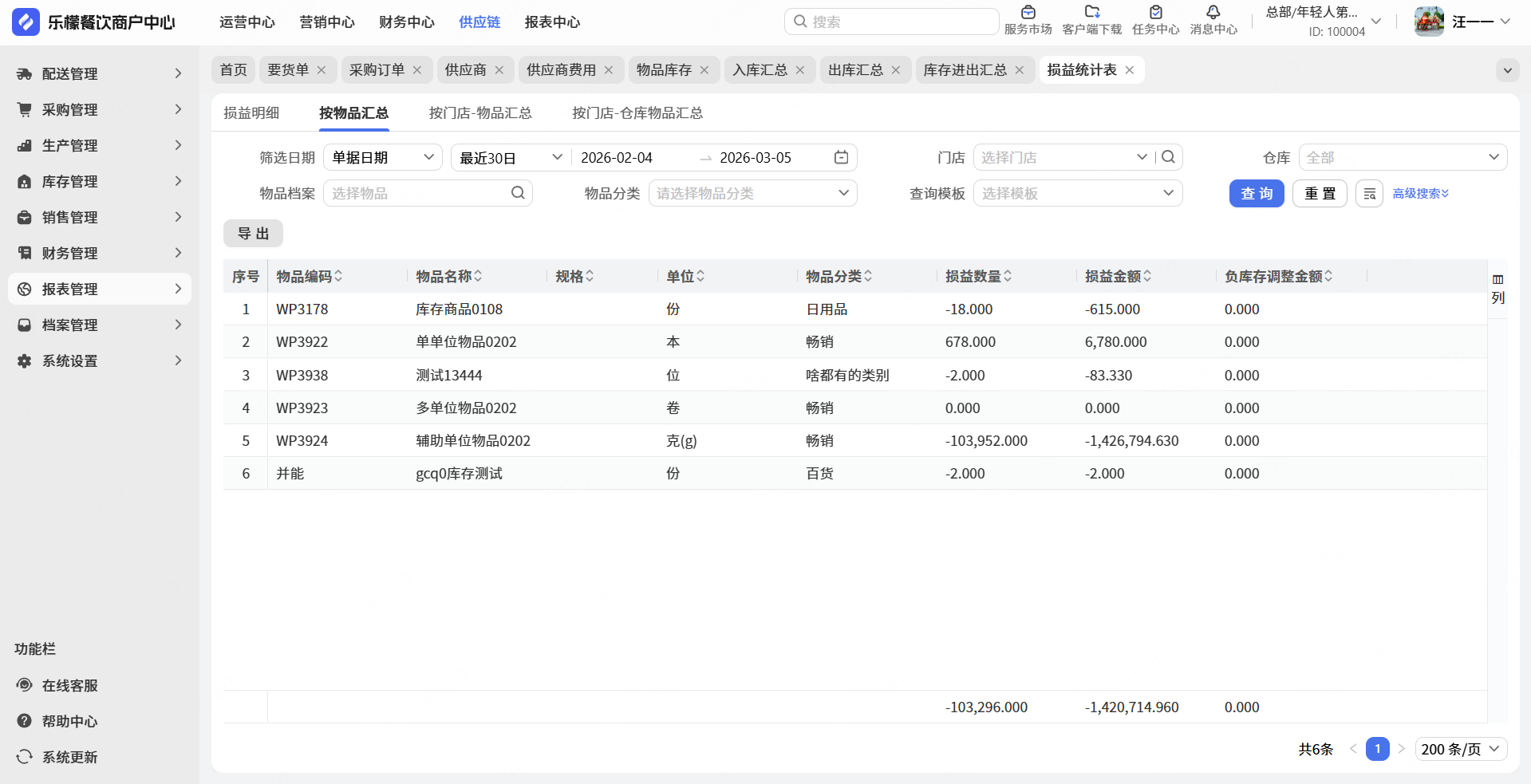This screenshot has width=1531, height=784.
Task: Open the 200 条/页 page size dropdown
Action: click(1461, 750)
